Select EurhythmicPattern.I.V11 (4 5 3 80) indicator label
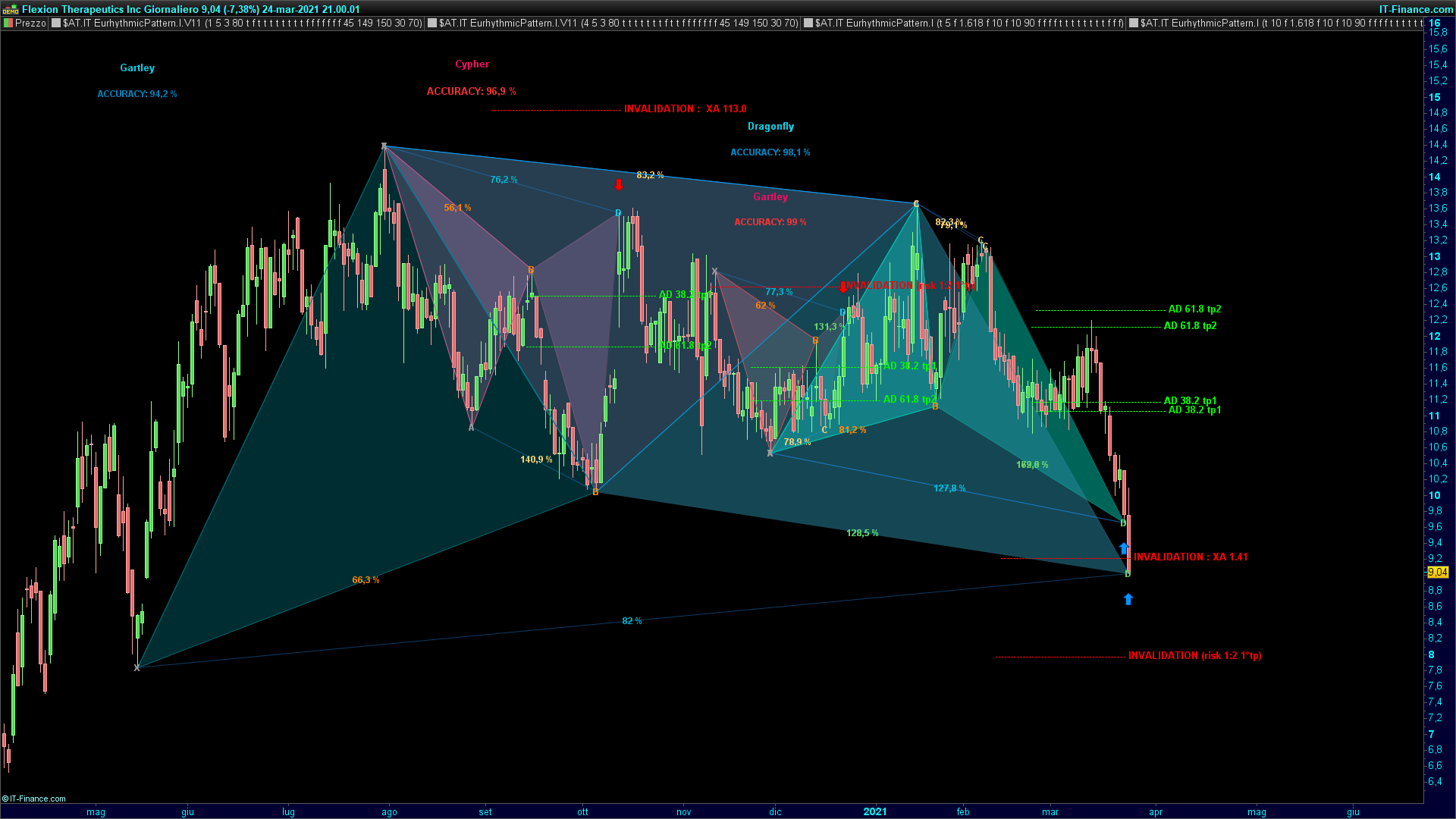1456x819 pixels. tap(619, 24)
